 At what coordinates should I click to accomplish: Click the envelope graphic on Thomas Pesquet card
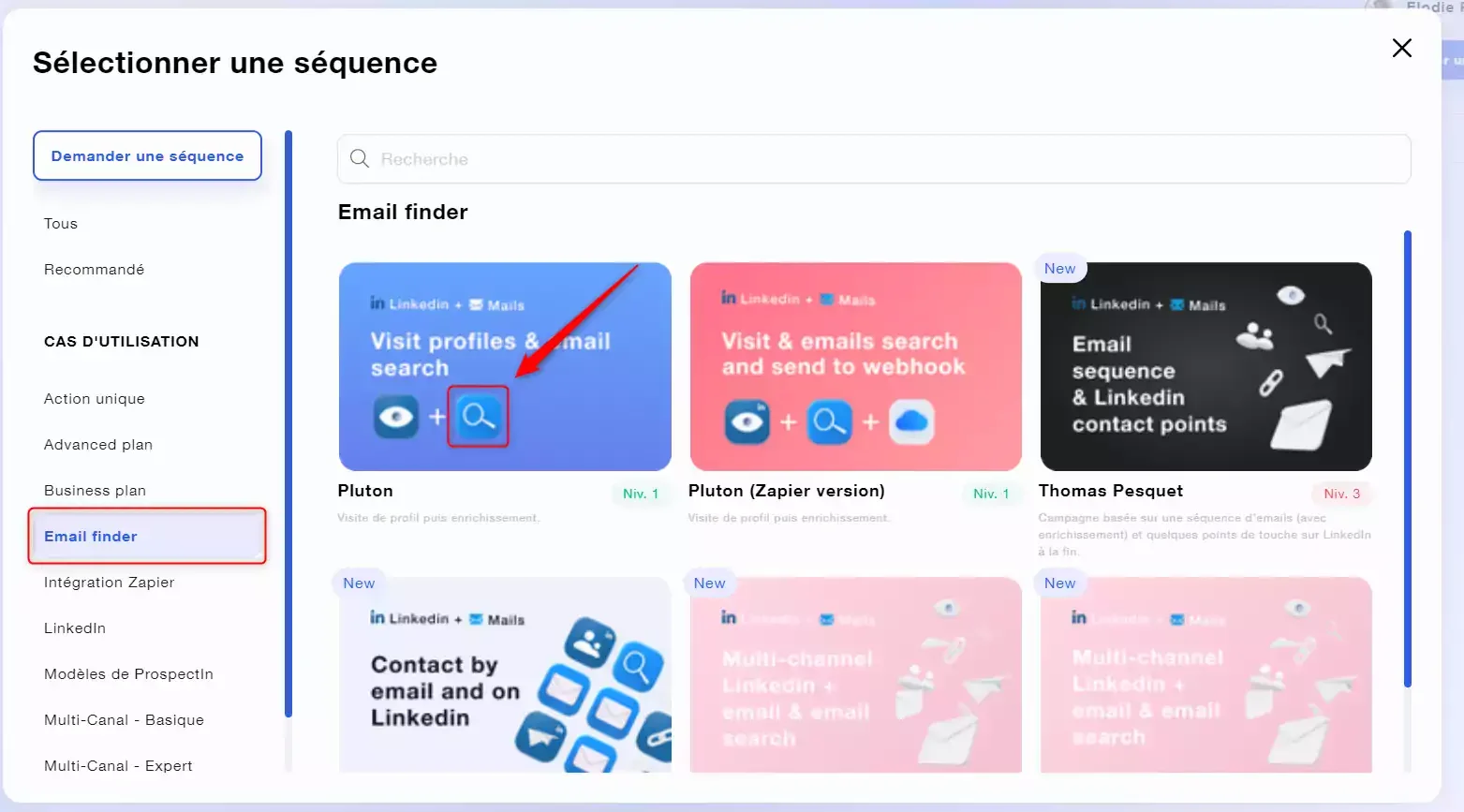click(1302, 425)
